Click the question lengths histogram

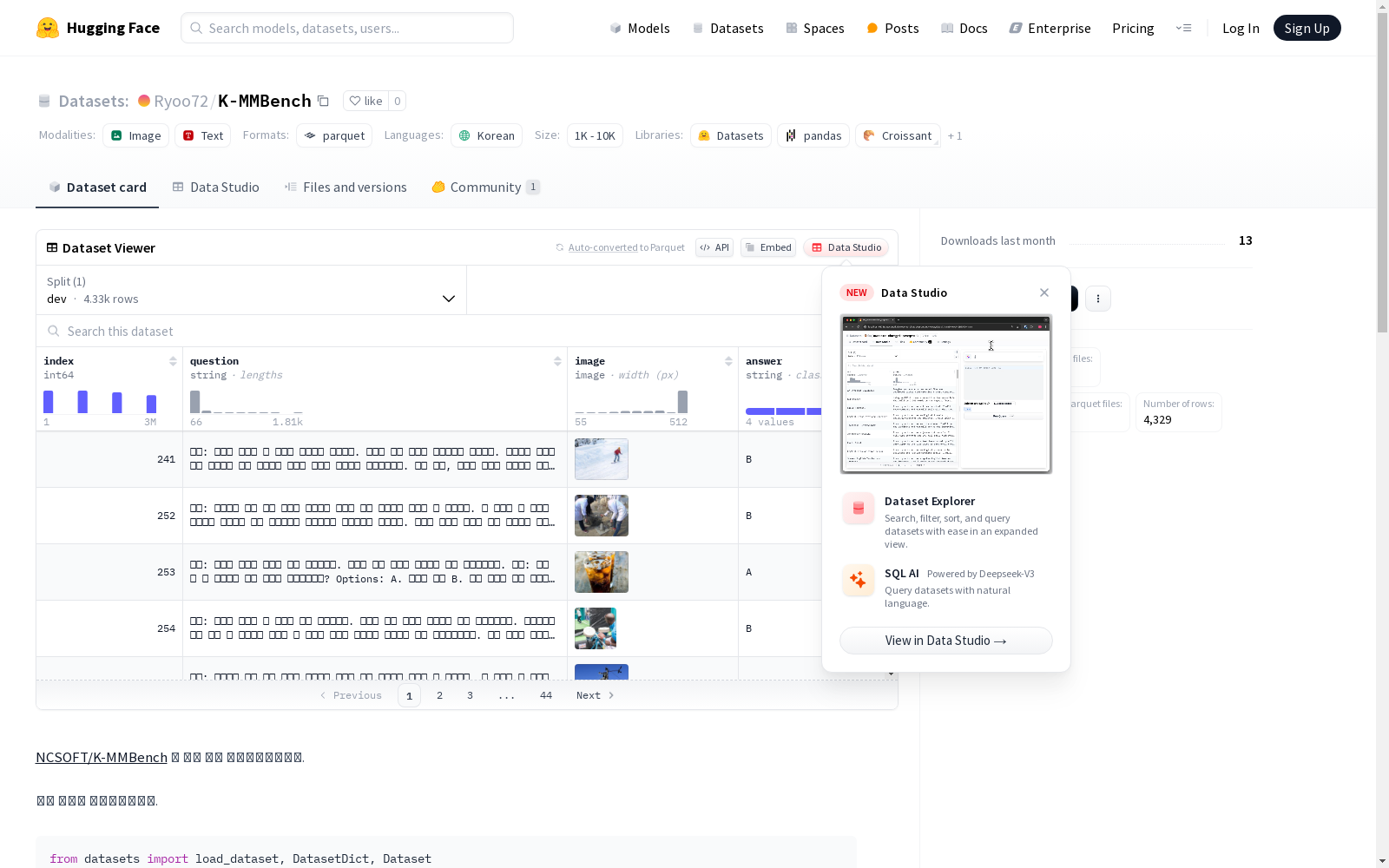coord(247,402)
